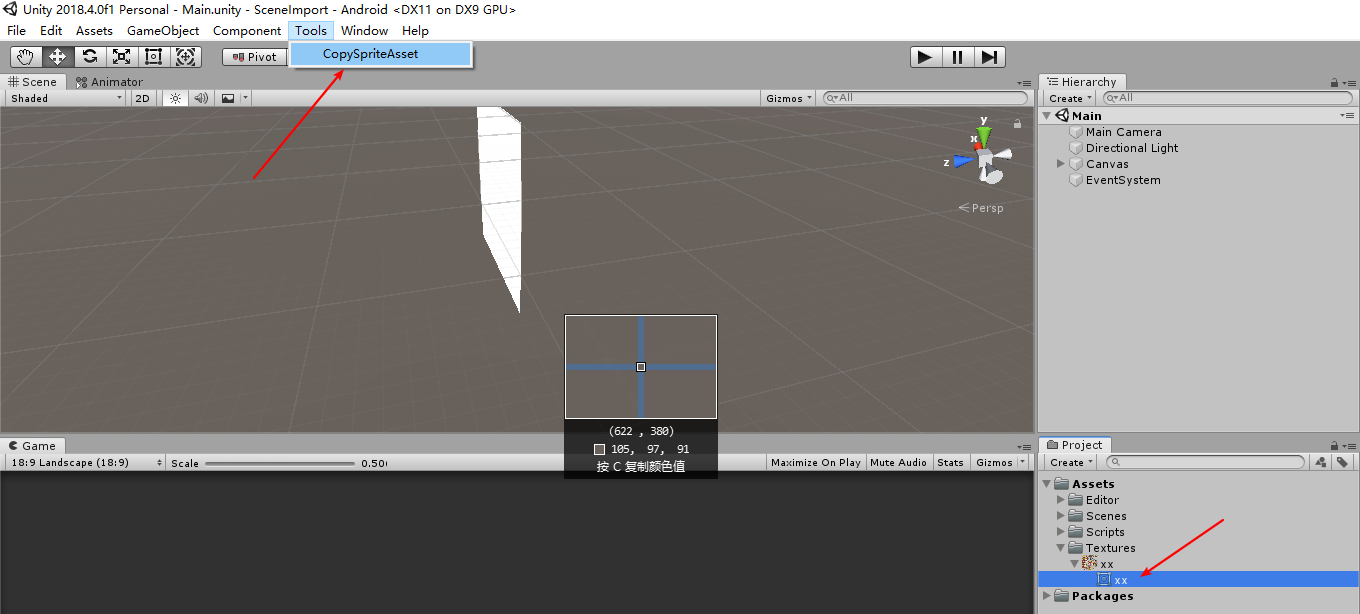Open the Tools menu
The image size is (1360, 614).
310,30
